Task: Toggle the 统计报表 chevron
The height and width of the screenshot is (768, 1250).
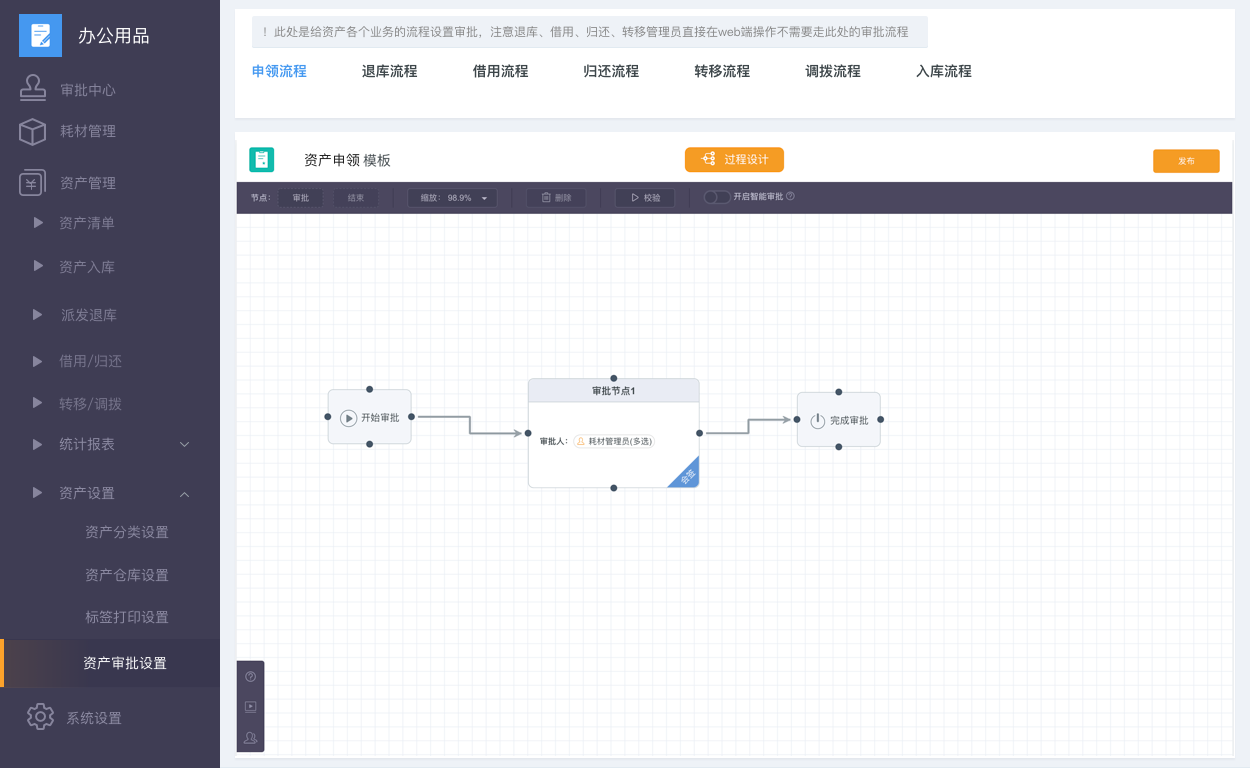Action: pyautogui.click(x=185, y=444)
